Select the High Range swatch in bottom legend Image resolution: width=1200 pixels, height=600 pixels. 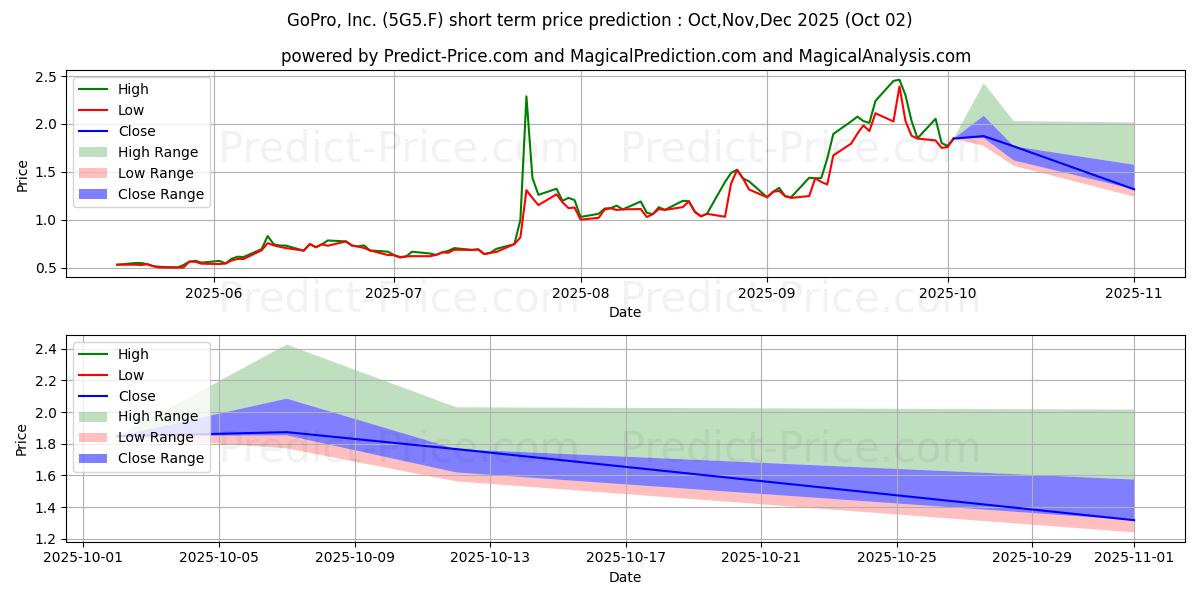(96, 417)
